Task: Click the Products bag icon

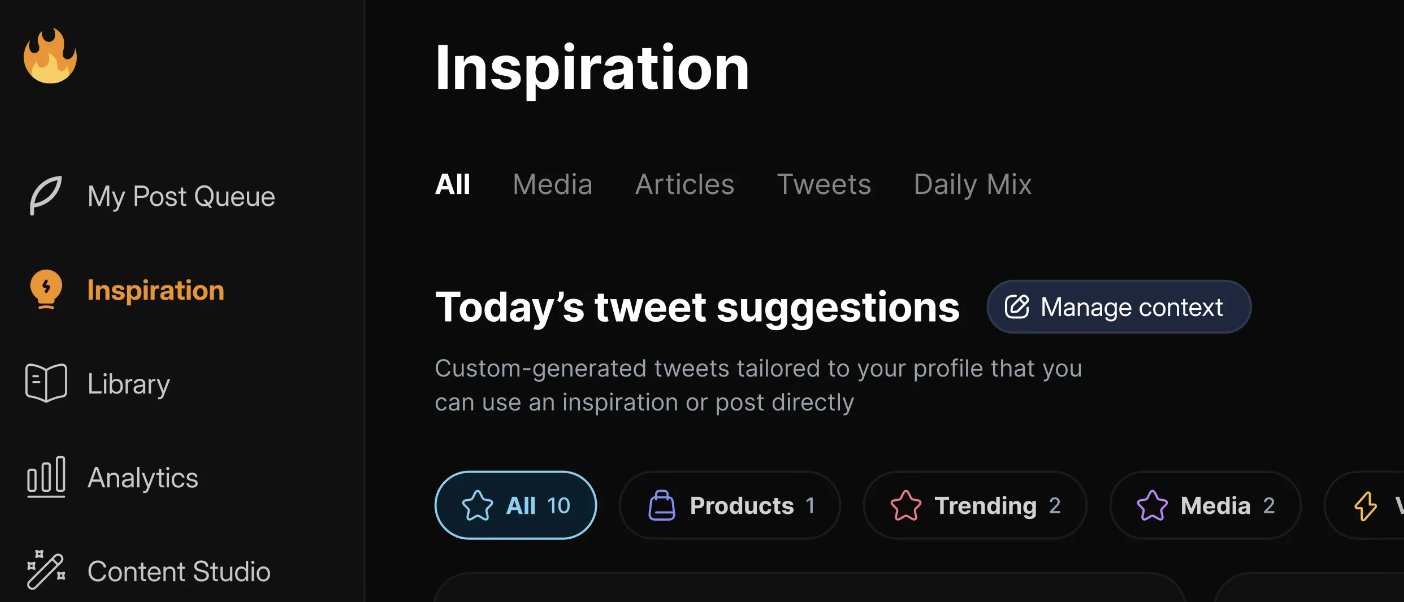Action: [x=662, y=505]
